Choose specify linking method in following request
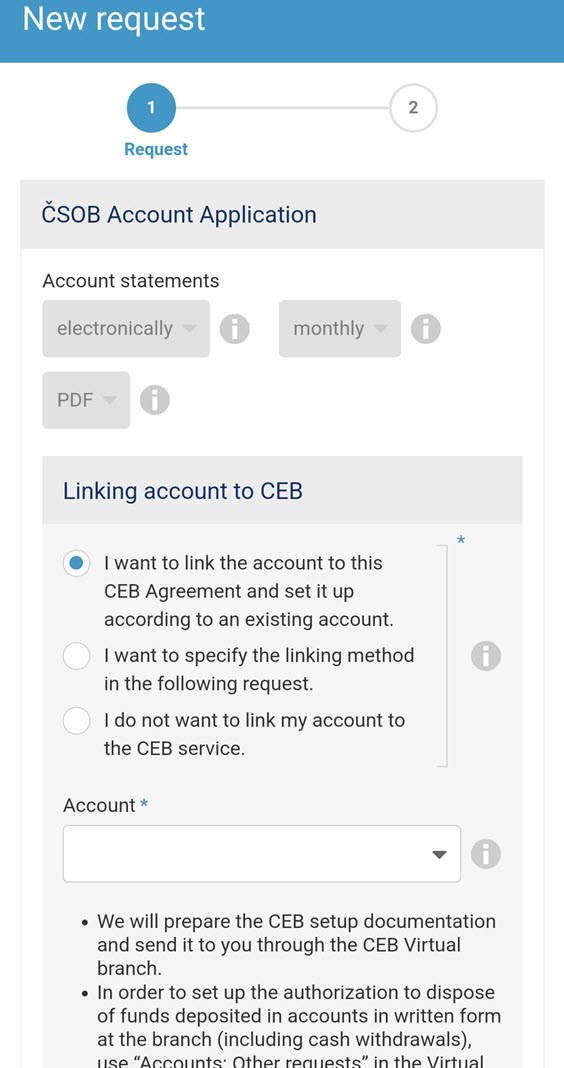This screenshot has width=564, height=1068. point(76,656)
